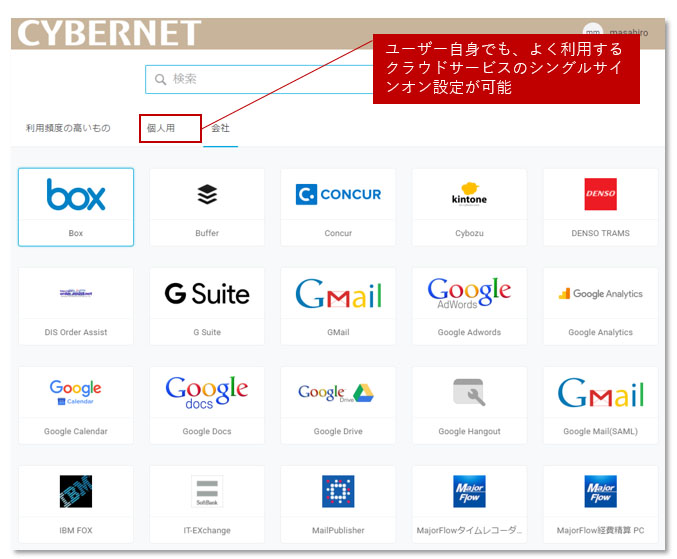
Task: Click the "DIS Order Assist" label
Action: click(76, 332)
